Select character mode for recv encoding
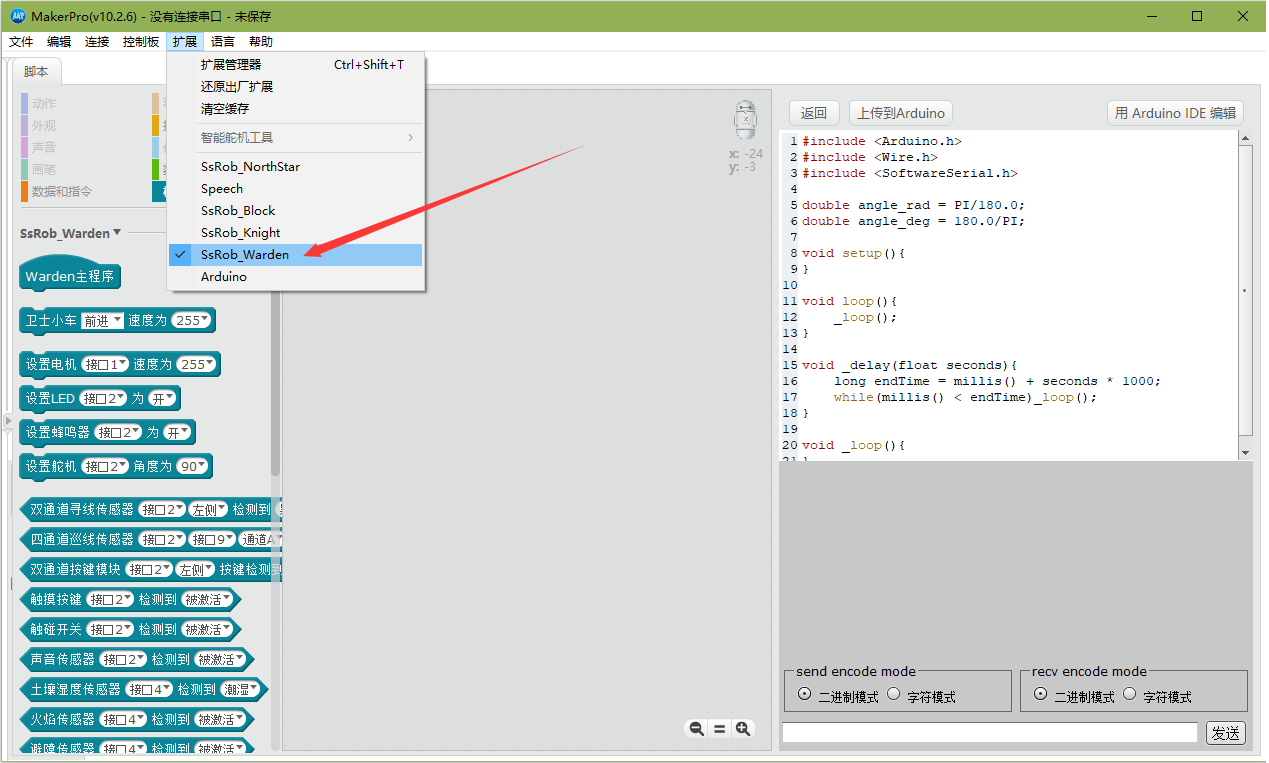1269x763 pixels. tap(1130, 695)
